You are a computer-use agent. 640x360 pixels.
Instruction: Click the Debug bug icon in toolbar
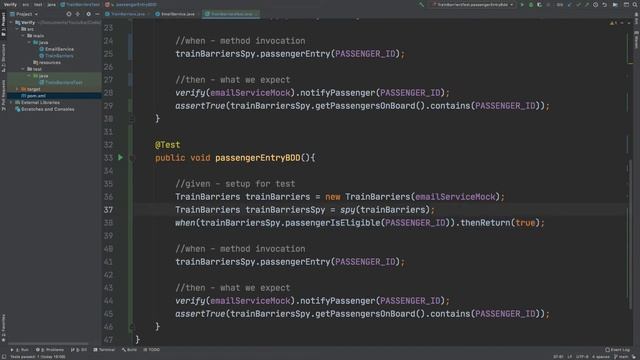(x=531, y=4)
